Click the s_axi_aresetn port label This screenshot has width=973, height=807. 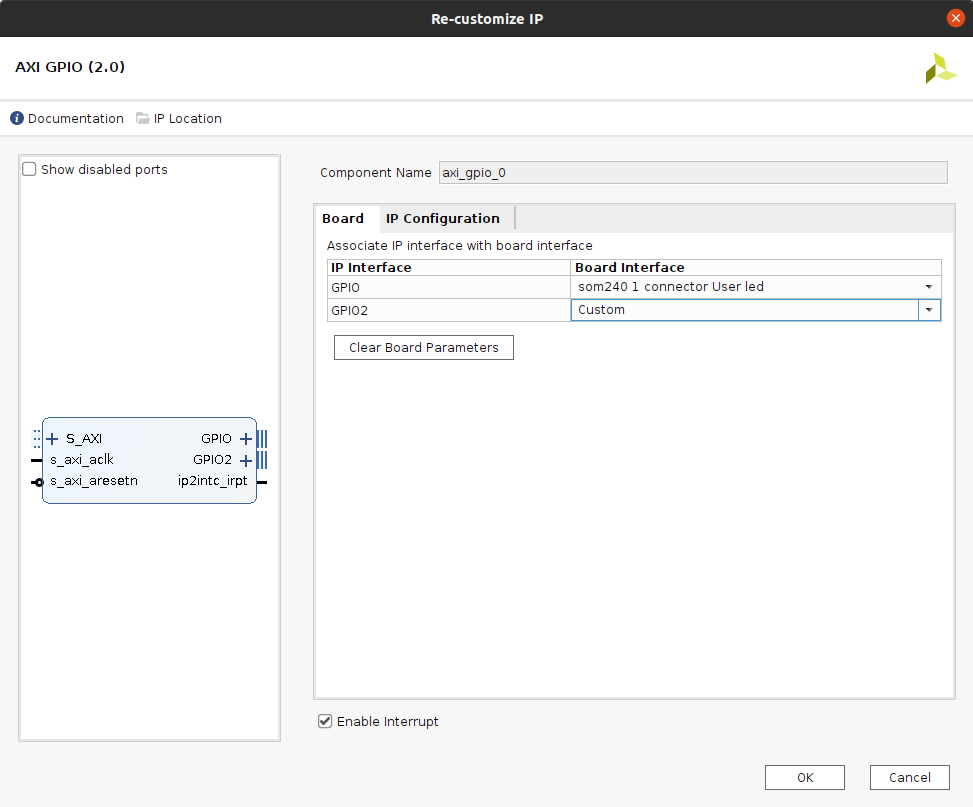tap(94, 480)
